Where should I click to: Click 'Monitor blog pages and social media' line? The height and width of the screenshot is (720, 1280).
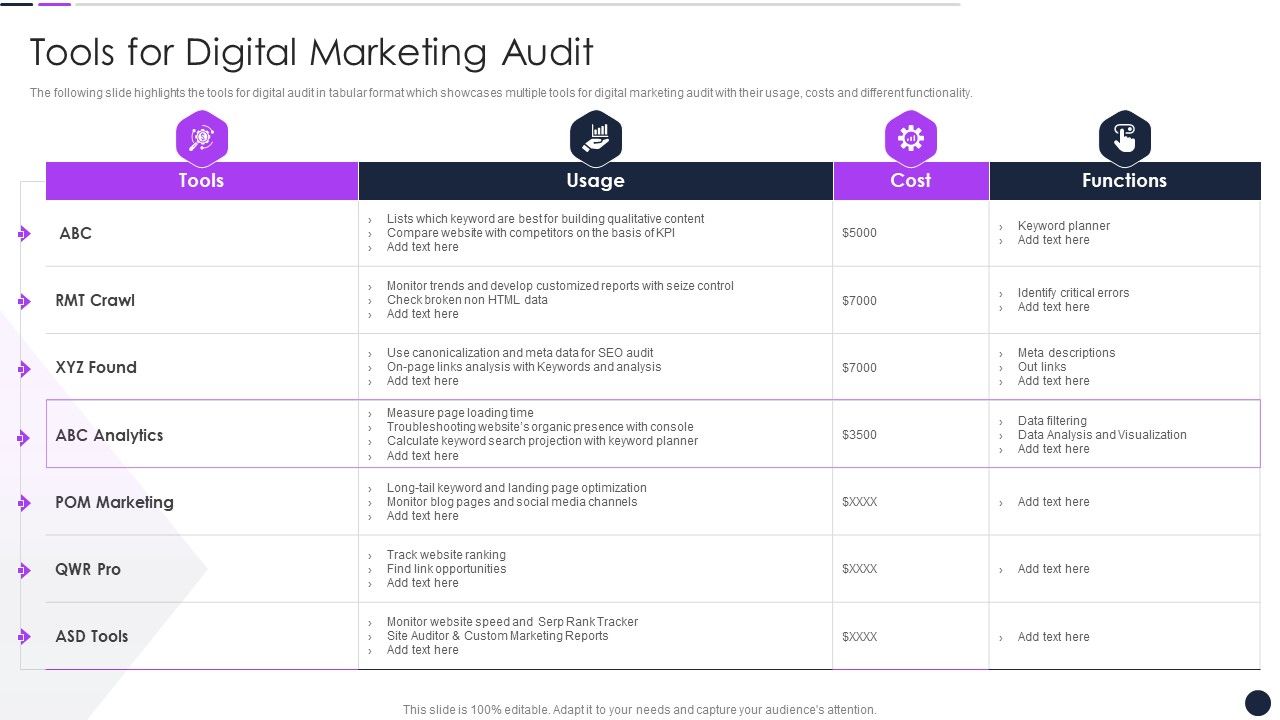[512, 502]
